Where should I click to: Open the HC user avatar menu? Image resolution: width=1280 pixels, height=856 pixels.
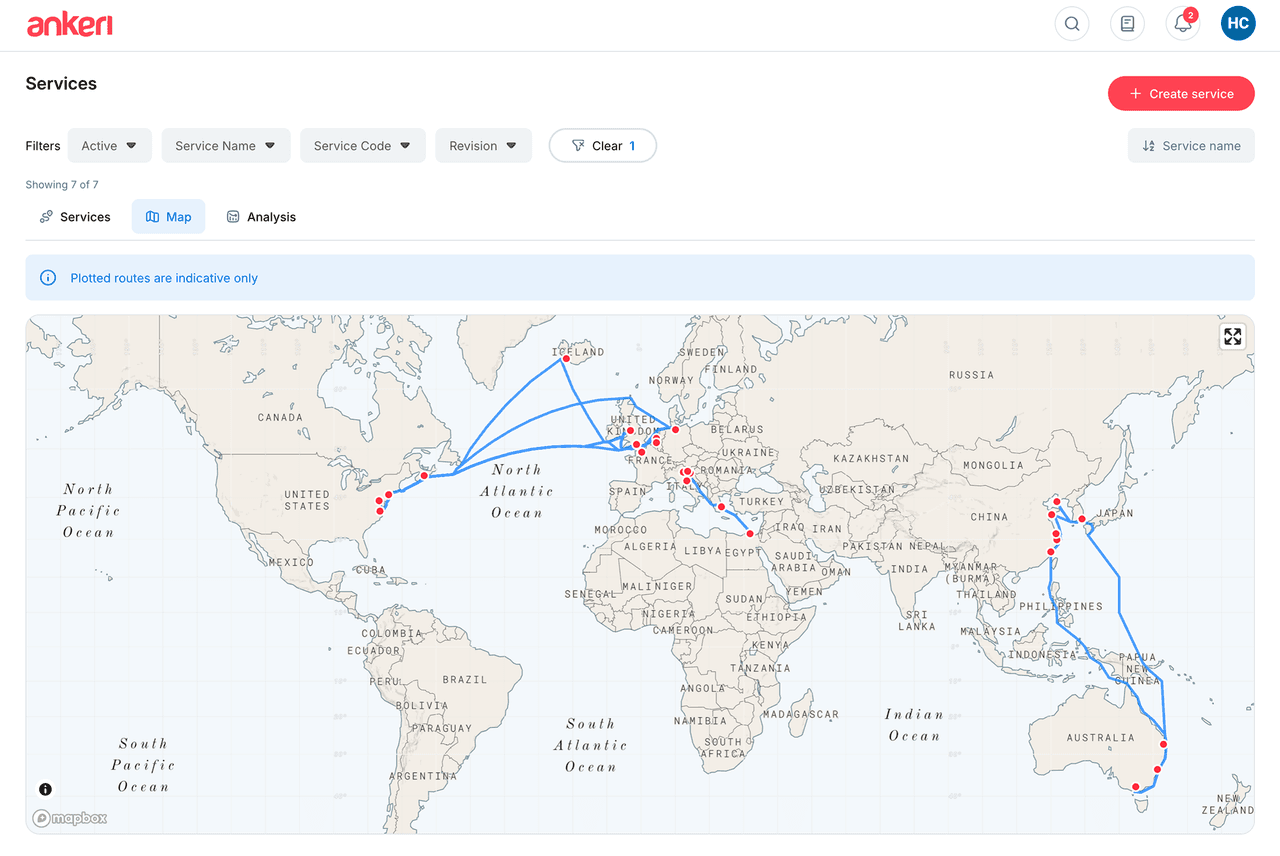point(1238,23)
